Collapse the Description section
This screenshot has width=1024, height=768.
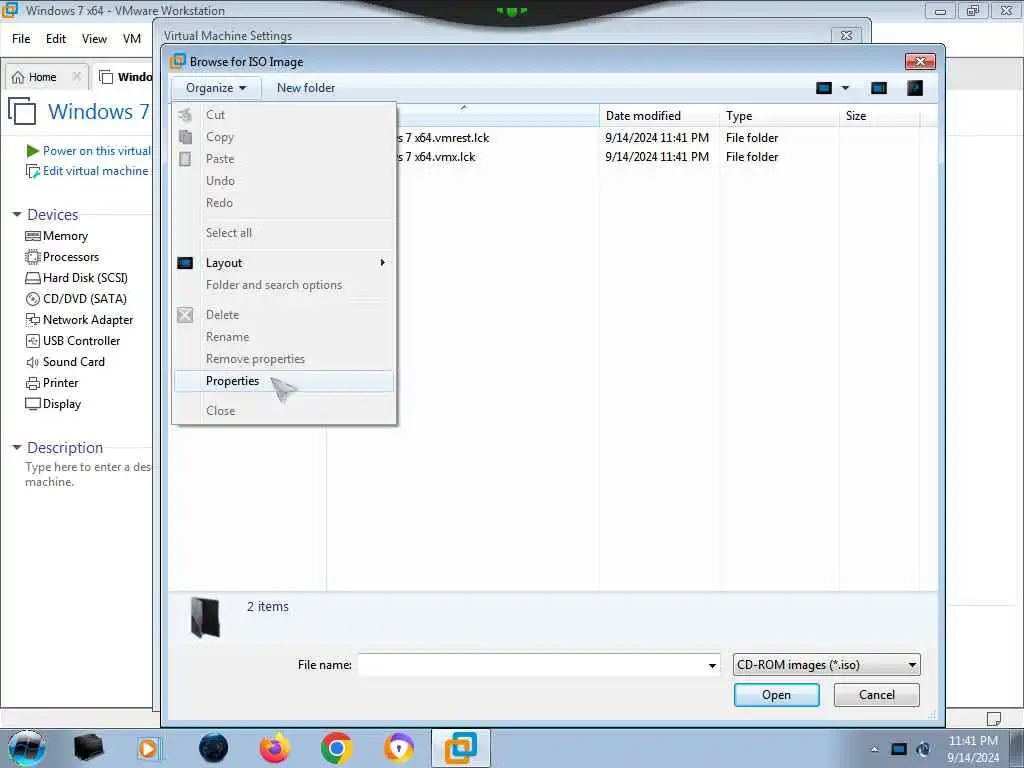[x=17, y=447]
